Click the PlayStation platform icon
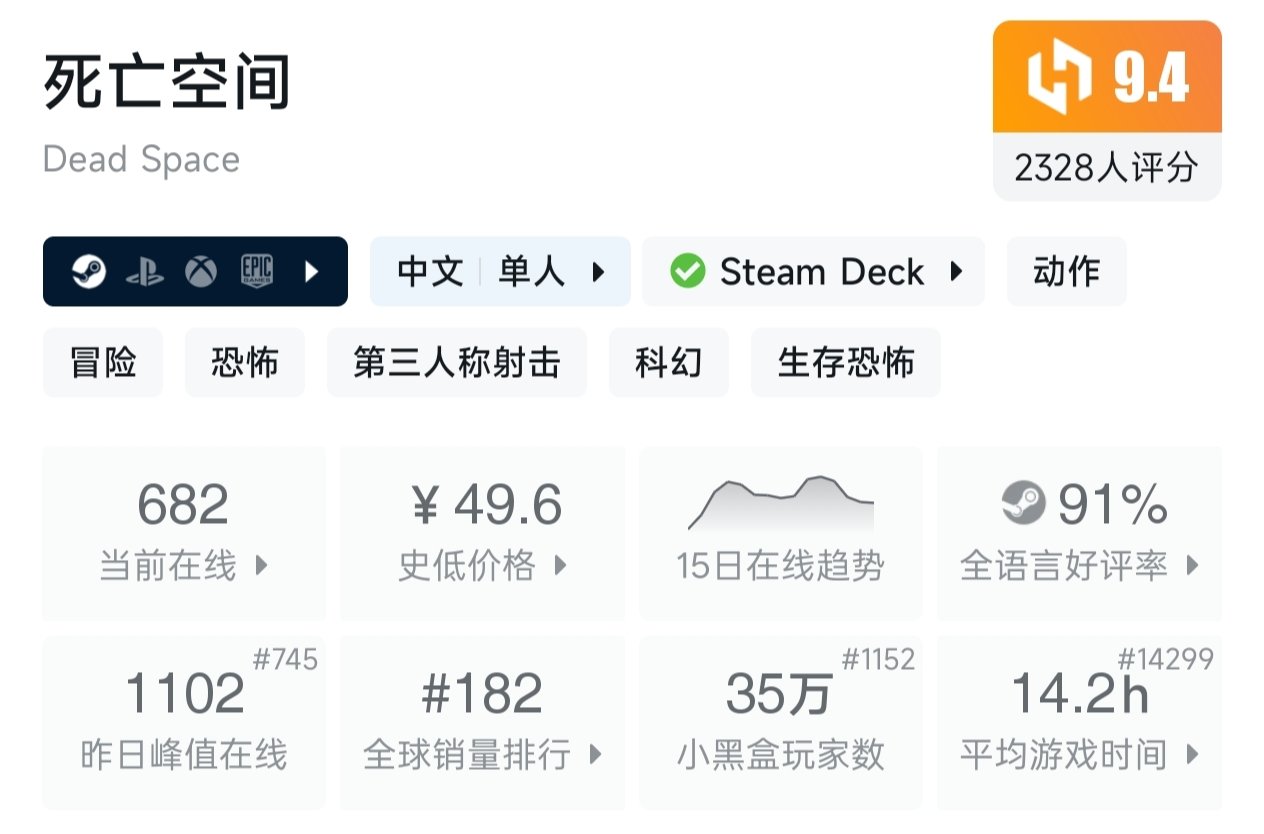 pyautogui.click(x=145, y=272)
